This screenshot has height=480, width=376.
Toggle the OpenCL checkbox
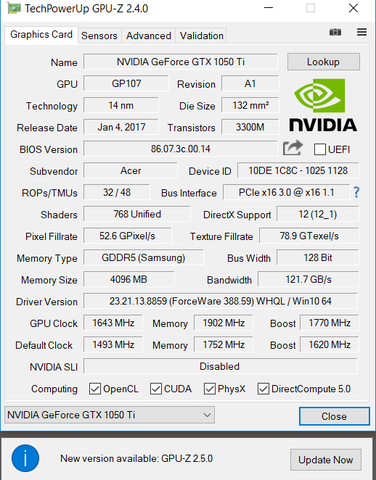tap(95, 389)
